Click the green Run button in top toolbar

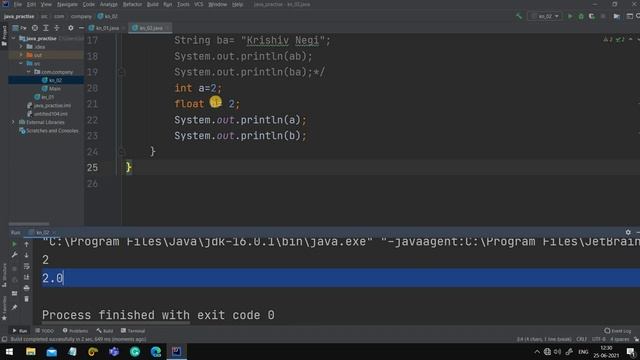click(x=570, y=16)
